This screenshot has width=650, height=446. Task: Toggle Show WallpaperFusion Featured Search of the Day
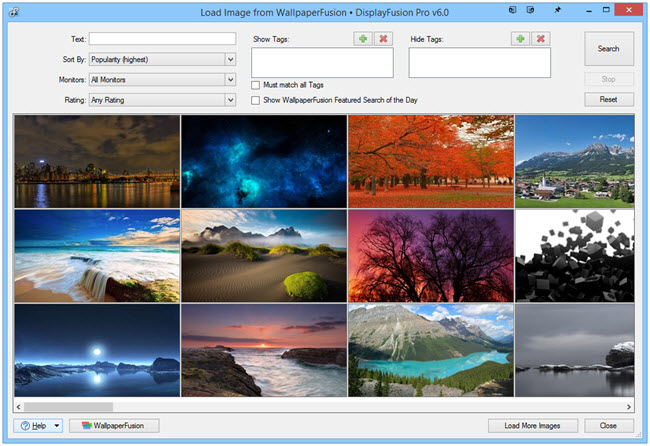click(255, 100)
